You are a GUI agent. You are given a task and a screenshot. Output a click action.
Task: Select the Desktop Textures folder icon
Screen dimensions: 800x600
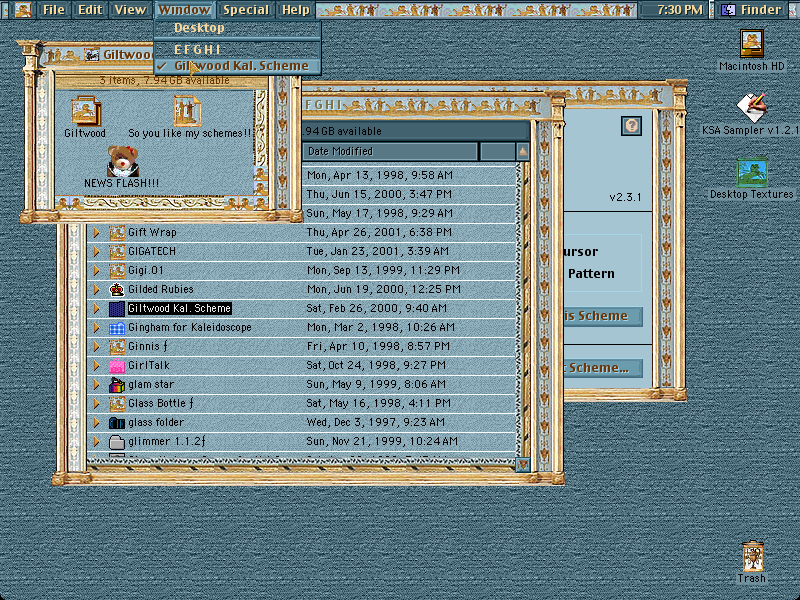tap(752, 172)
